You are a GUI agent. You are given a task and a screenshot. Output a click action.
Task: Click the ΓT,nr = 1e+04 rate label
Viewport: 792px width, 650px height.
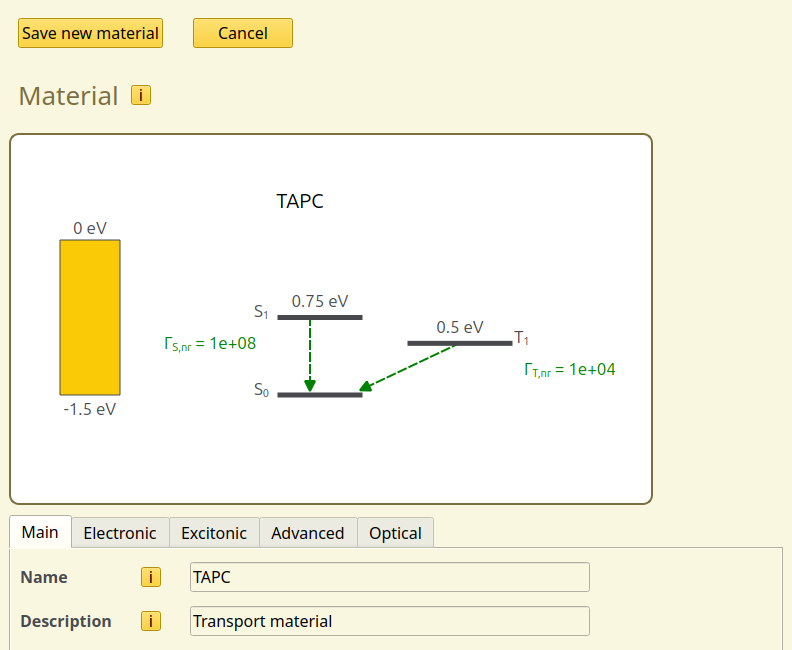coord(570,370)
